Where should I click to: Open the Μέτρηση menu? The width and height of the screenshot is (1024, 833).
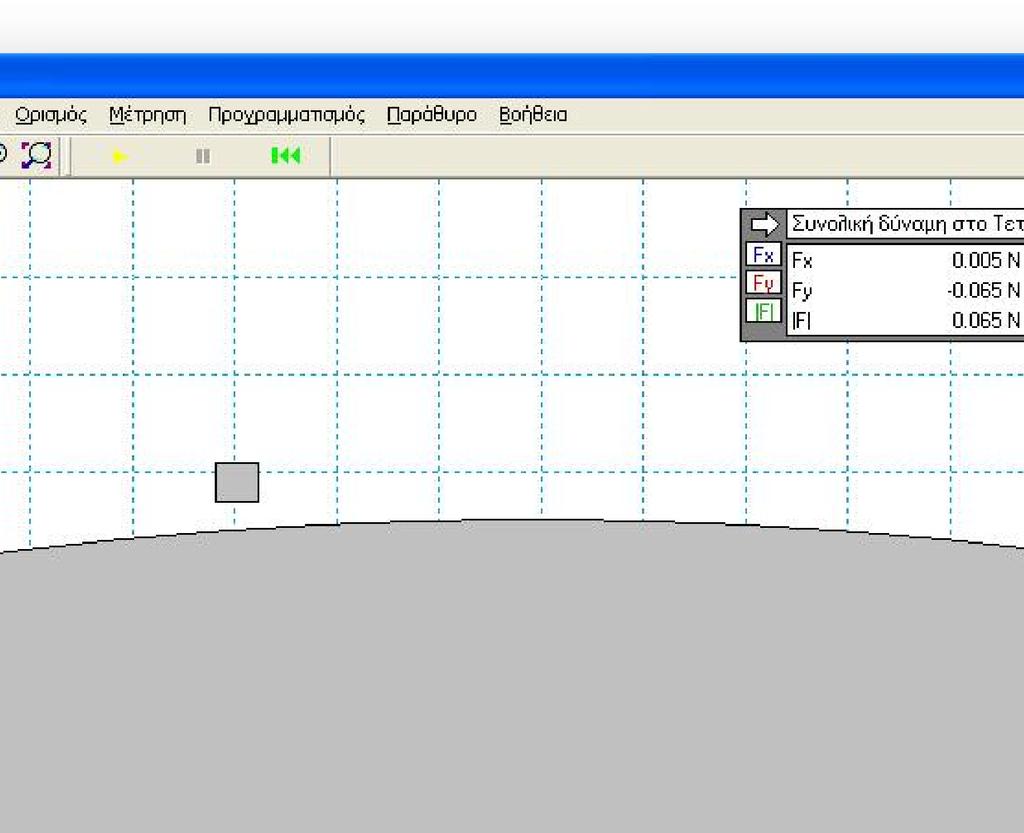(x=148, y=115)
